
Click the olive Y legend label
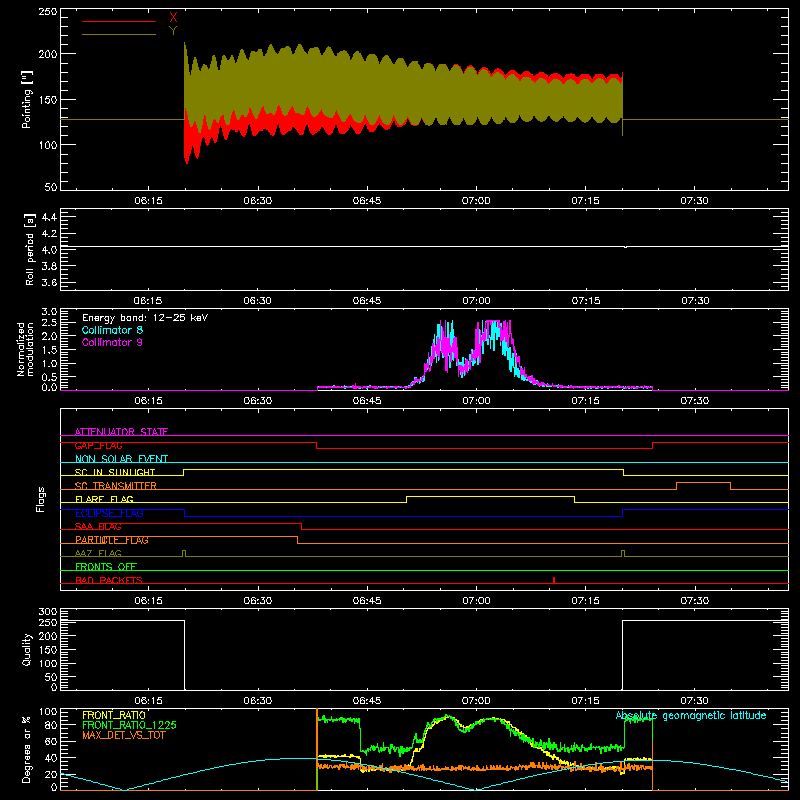173,31
